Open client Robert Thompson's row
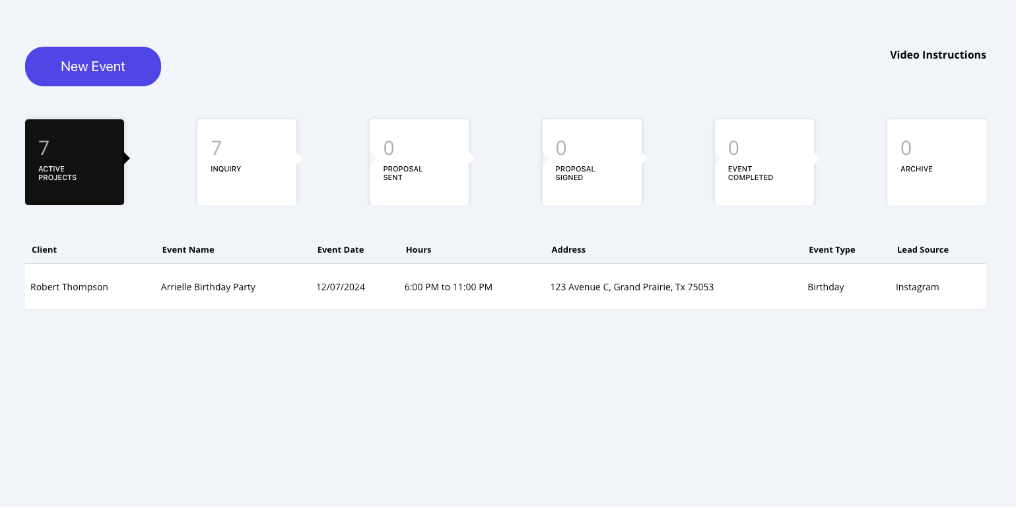Viewport: 1019px width, 508px height. coord(69,287)
